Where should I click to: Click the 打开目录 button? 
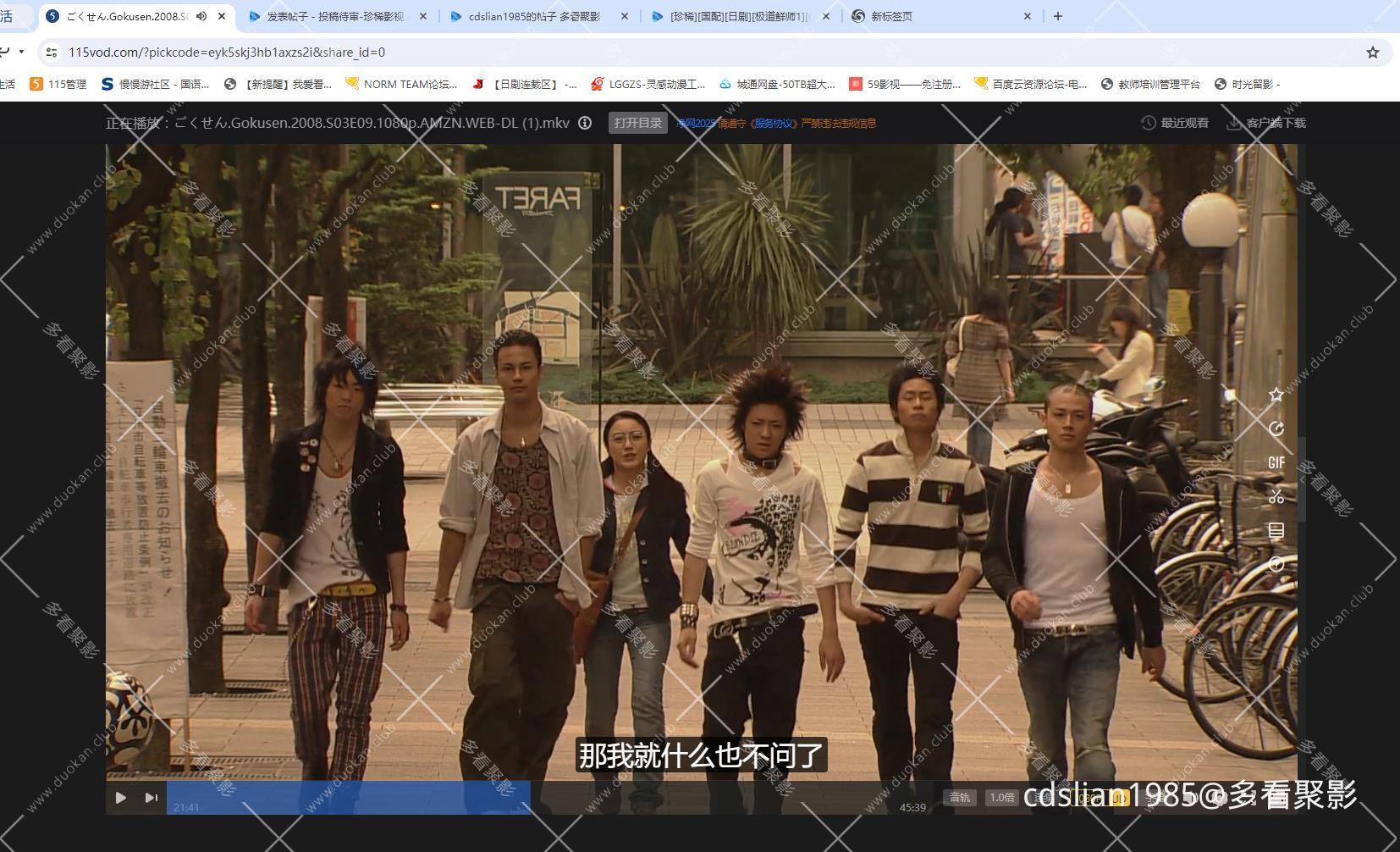tap(637, 123)
